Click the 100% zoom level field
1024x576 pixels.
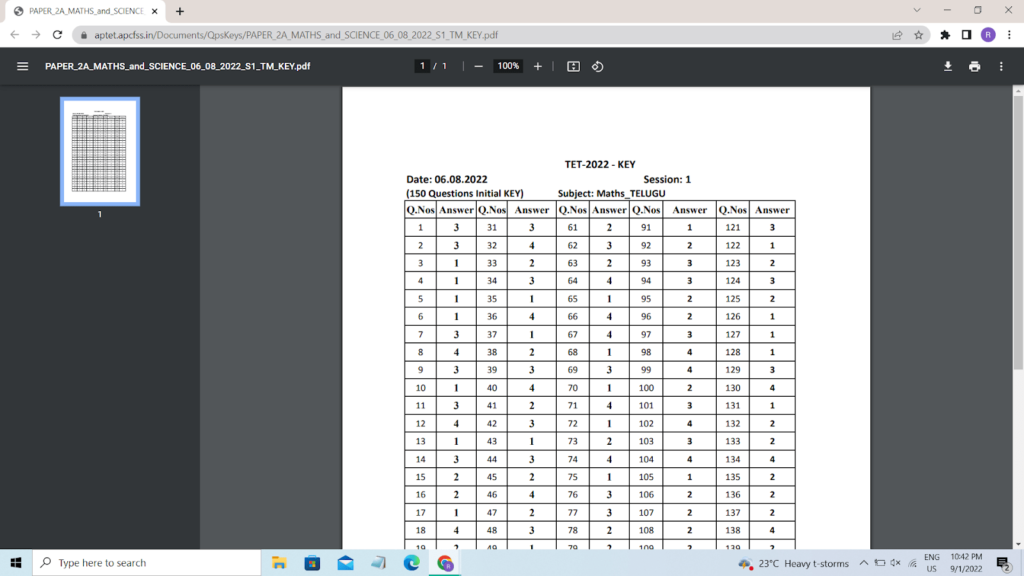click(508, 66)
